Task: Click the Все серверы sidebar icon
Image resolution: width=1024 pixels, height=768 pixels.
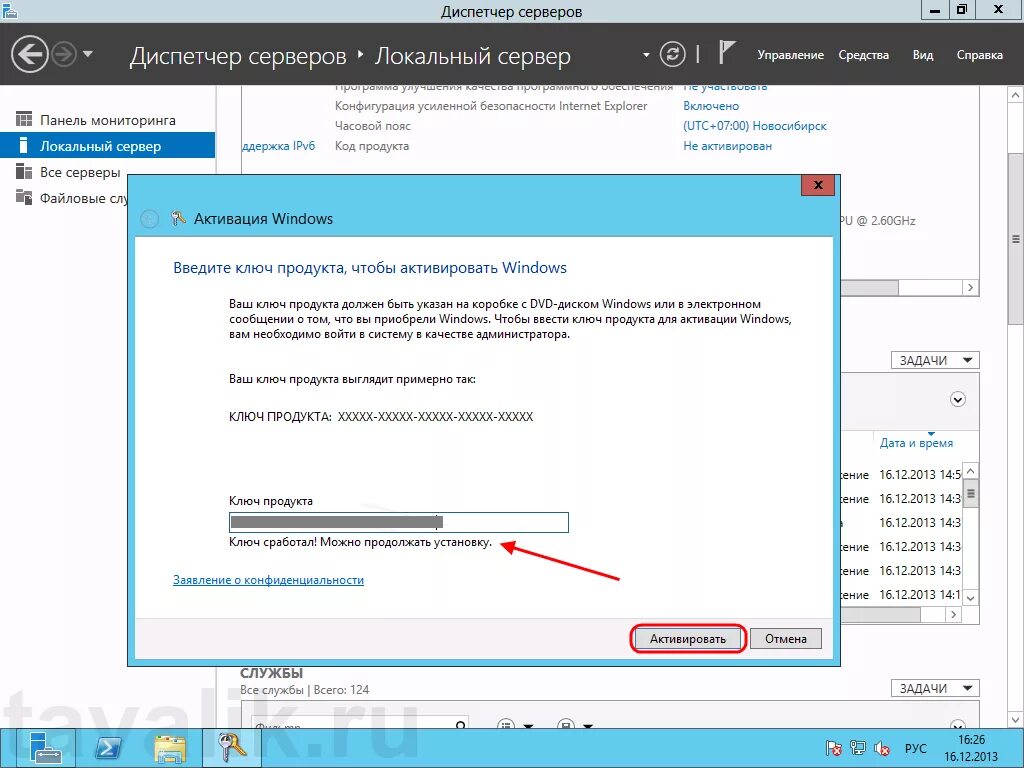Action: click(x=24, y=171)
